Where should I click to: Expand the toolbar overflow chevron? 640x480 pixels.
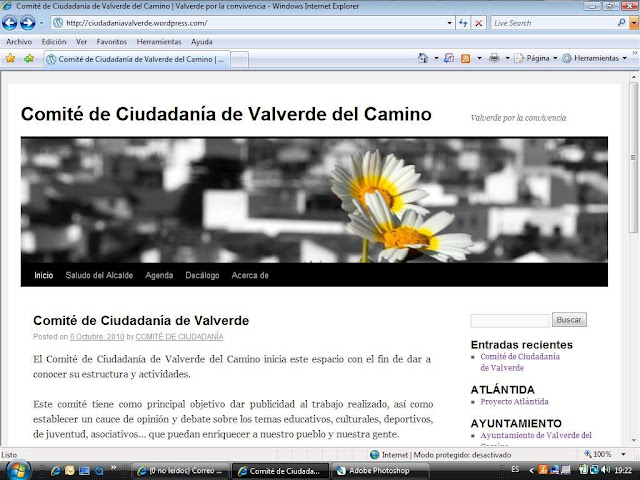(x=635, y=53)
